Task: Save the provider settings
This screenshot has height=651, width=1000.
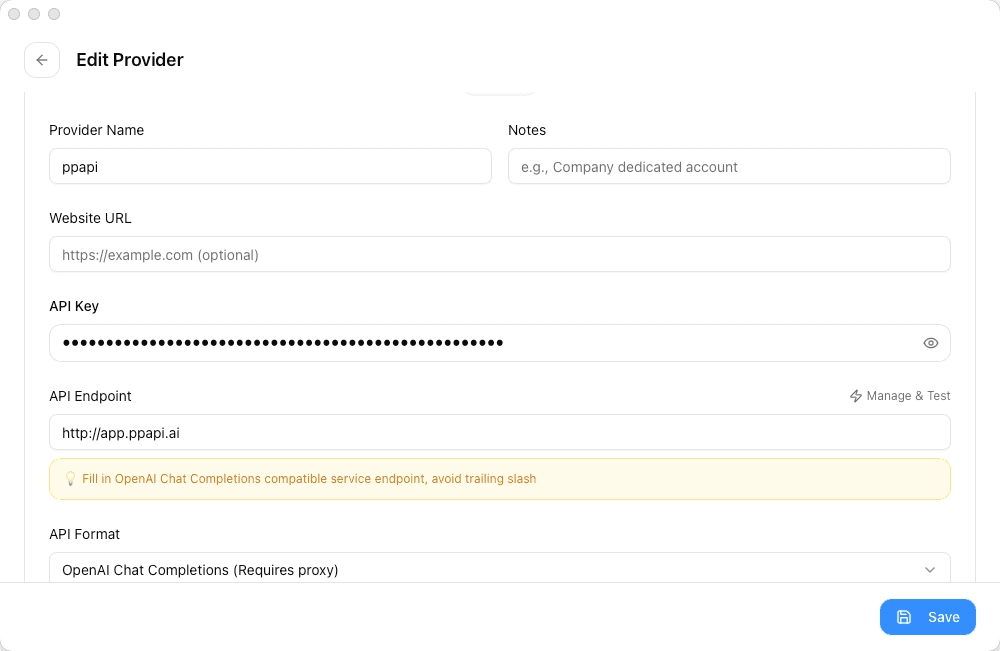Action: [x=928, y=617]
